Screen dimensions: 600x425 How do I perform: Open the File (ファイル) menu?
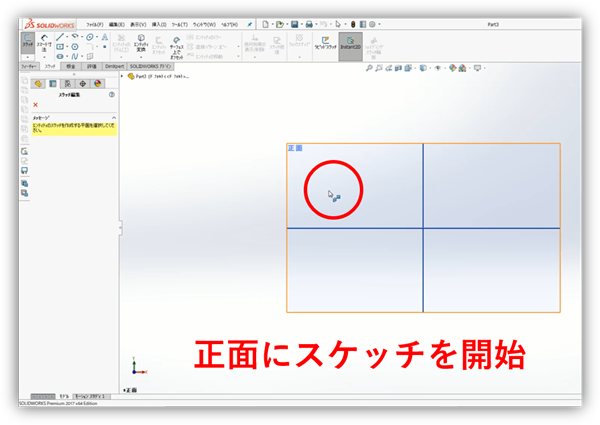click(95, 24)
